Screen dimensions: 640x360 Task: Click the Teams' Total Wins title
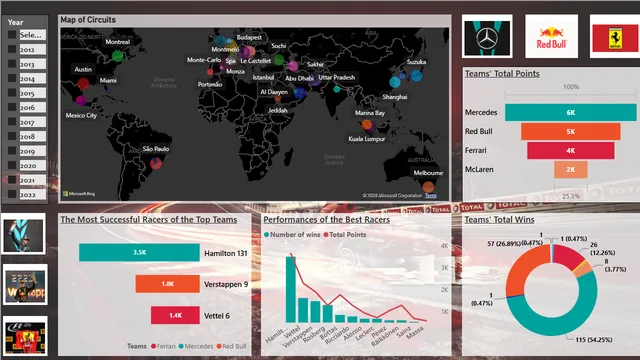[x=499, y=220]
